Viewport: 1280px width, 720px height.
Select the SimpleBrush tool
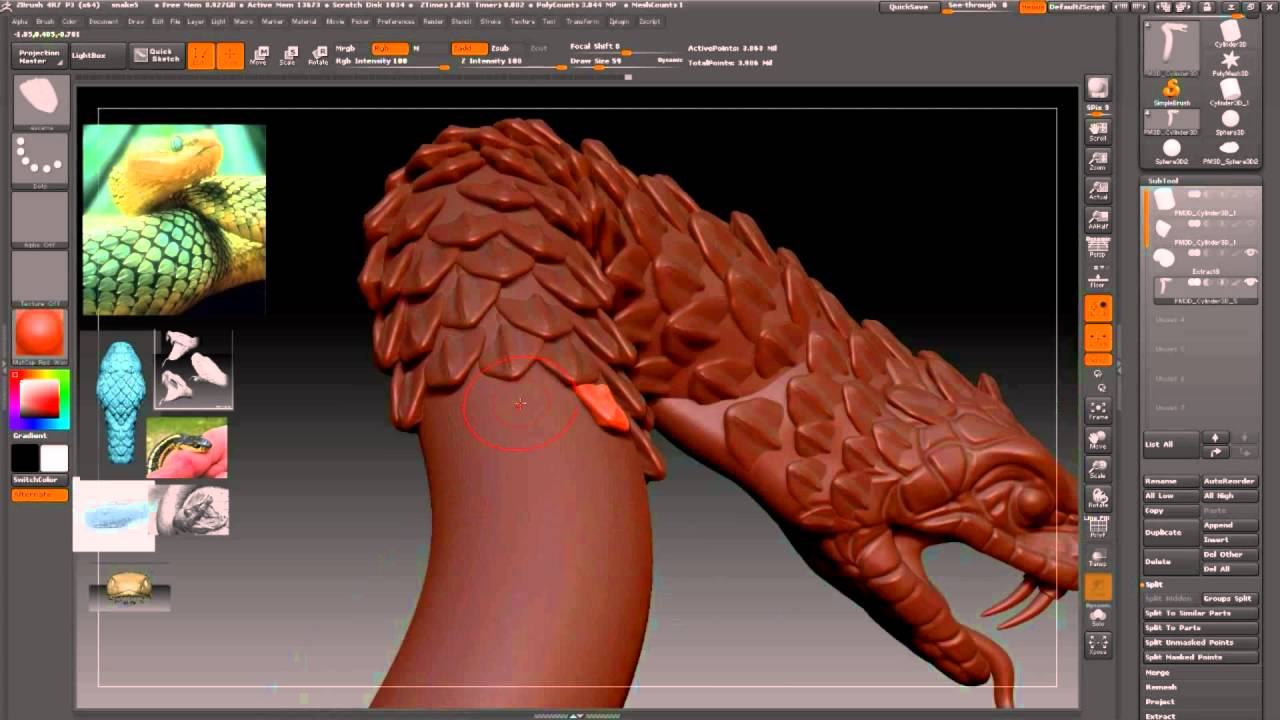click(x=1171, y=91)
